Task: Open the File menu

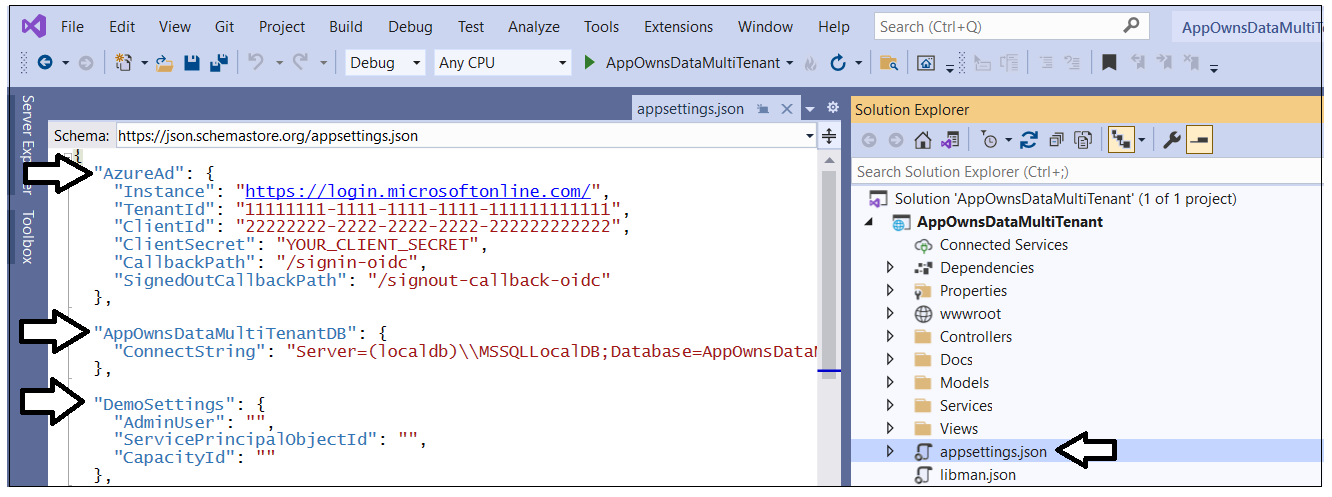Action: tap(72, 27)
